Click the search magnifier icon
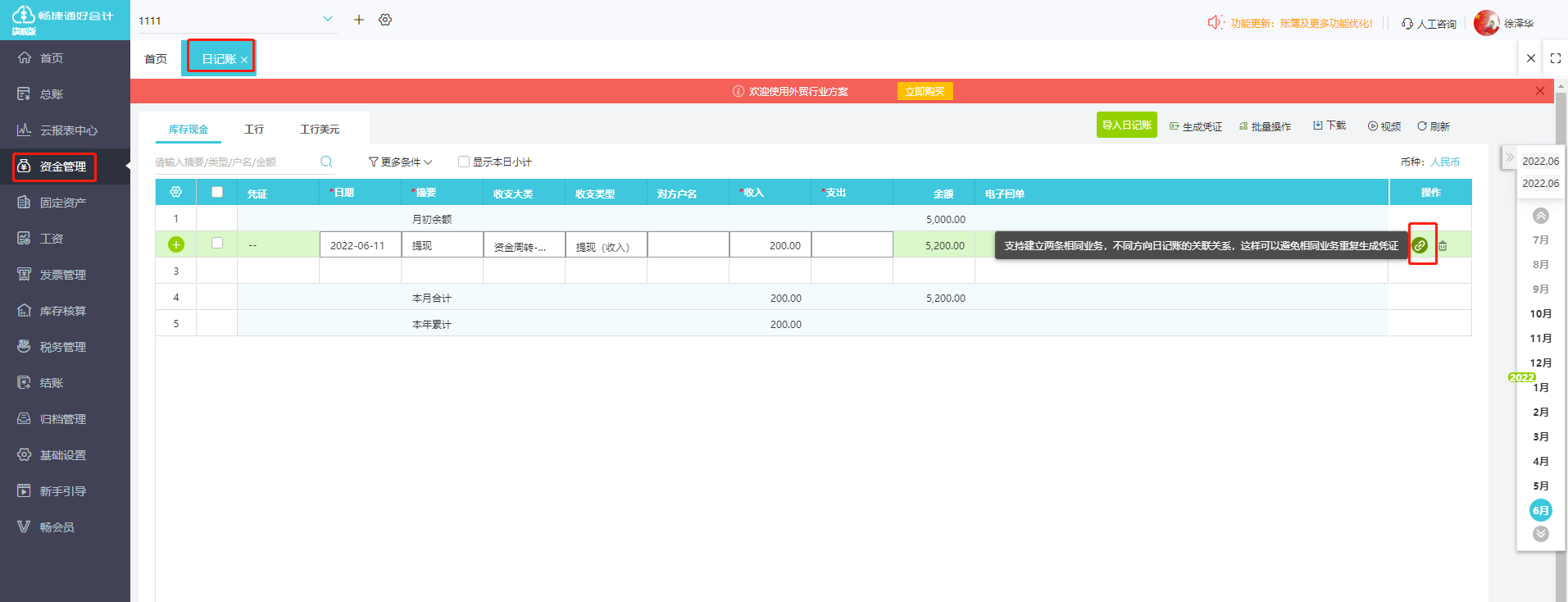This screenshot has width=1568, height=602. coord(326,162)
